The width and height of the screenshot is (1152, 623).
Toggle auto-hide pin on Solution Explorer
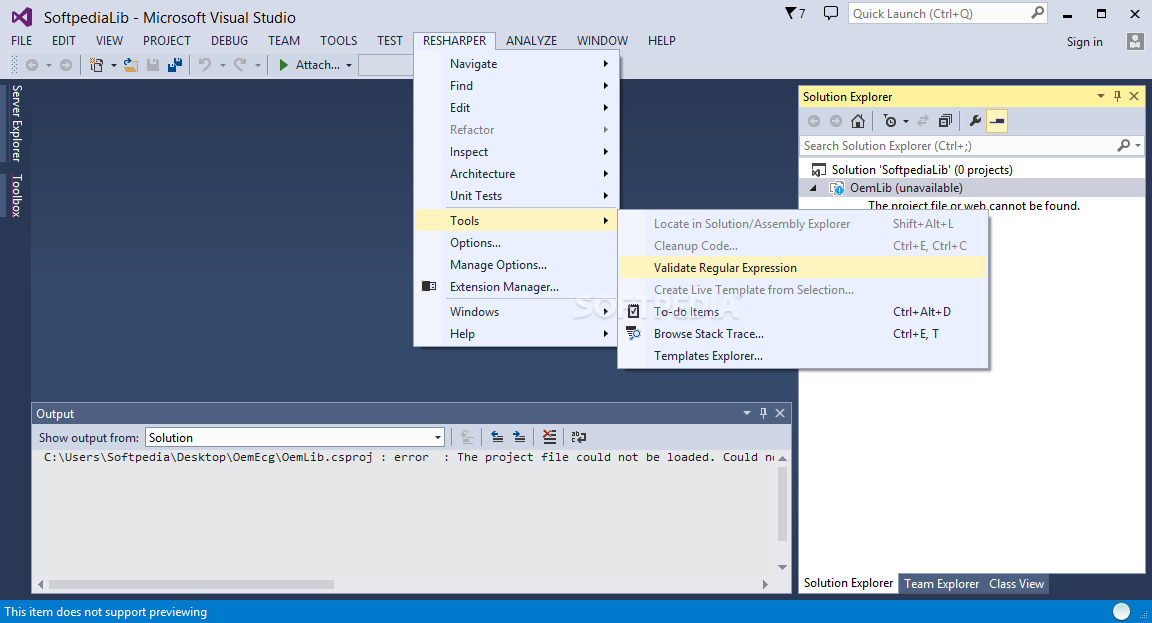1117,96
